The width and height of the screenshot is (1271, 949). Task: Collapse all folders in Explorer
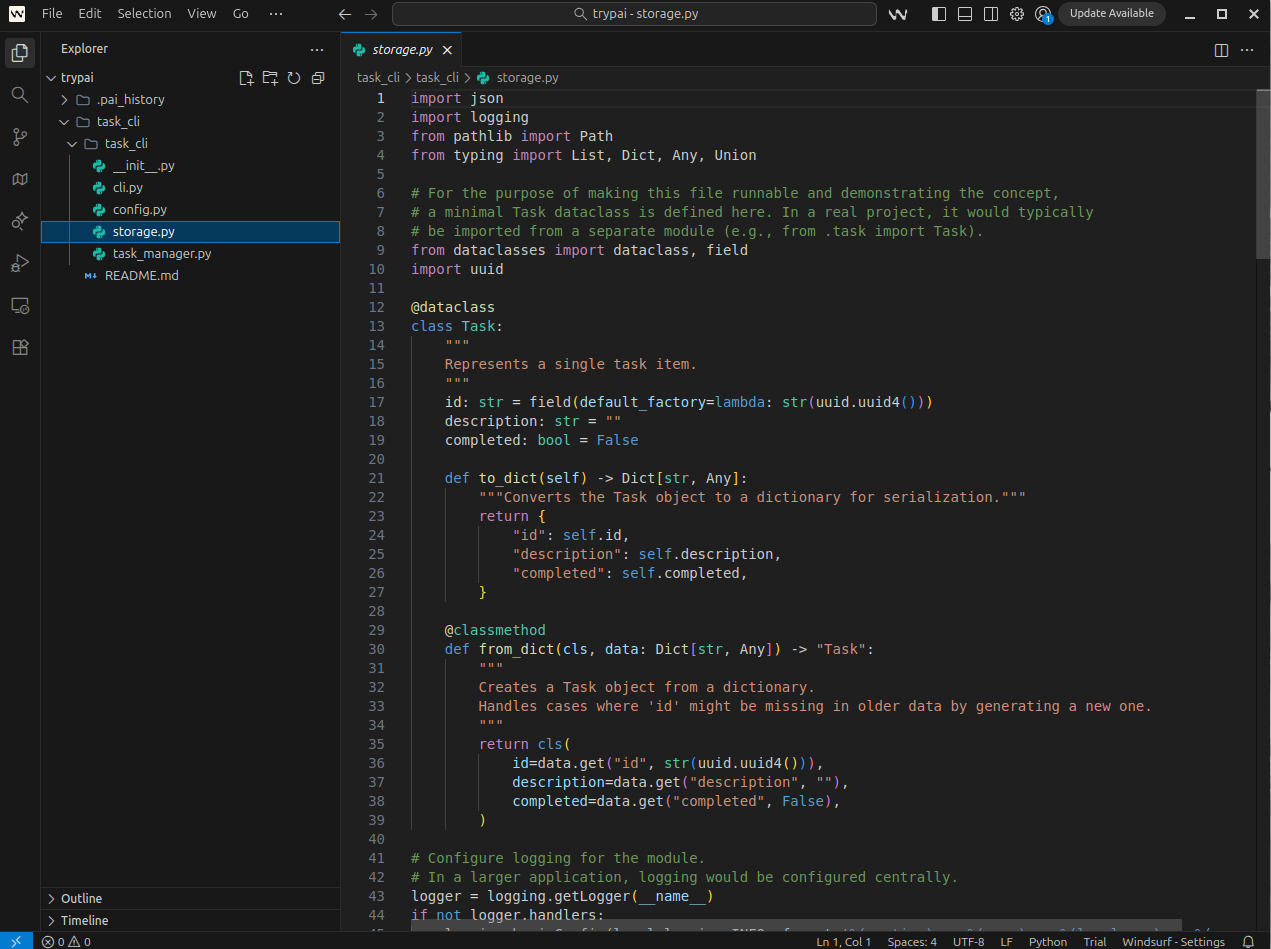318,78
